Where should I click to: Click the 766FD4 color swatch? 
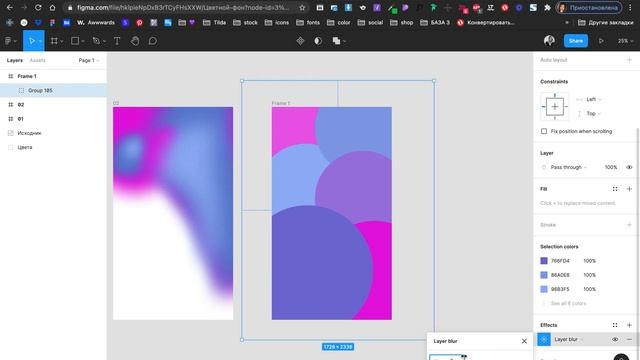544,261
